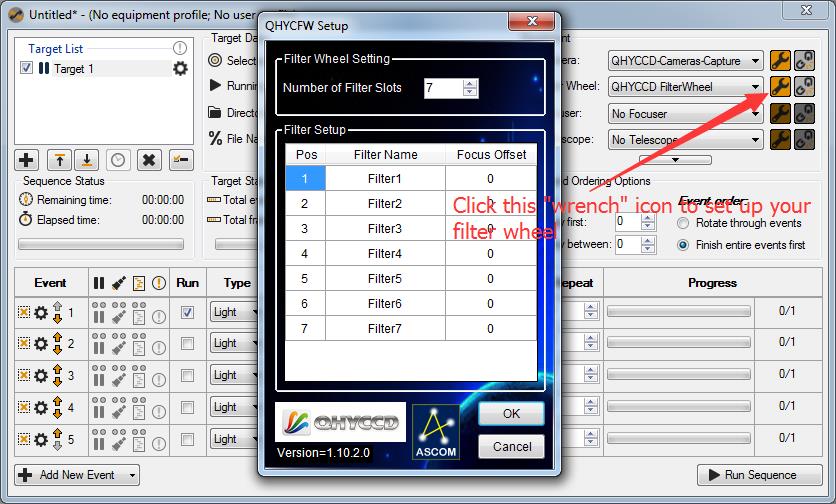
Task: Select position 1 row header cell
Action: point(306,178)
